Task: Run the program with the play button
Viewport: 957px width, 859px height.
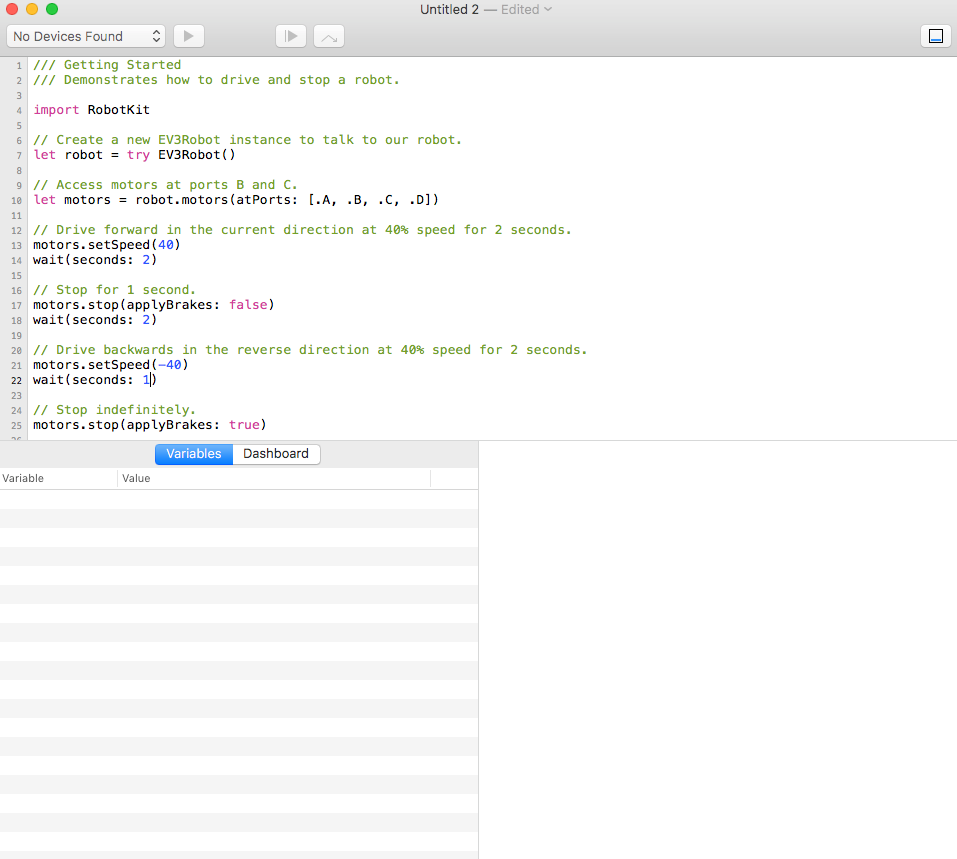Action: pyautogui.click(x=189, y=36)
